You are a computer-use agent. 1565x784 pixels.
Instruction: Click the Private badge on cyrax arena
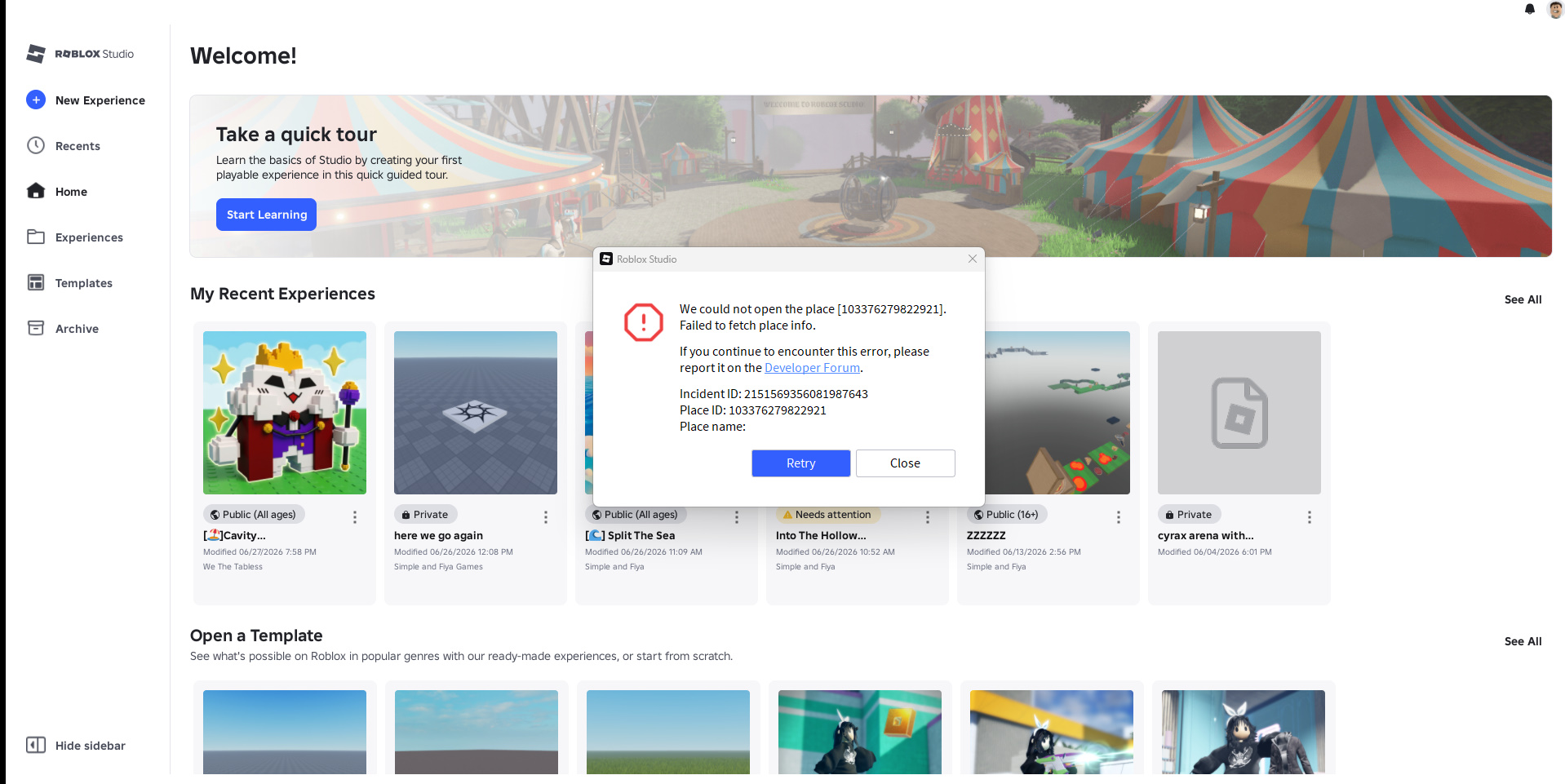1189,515
